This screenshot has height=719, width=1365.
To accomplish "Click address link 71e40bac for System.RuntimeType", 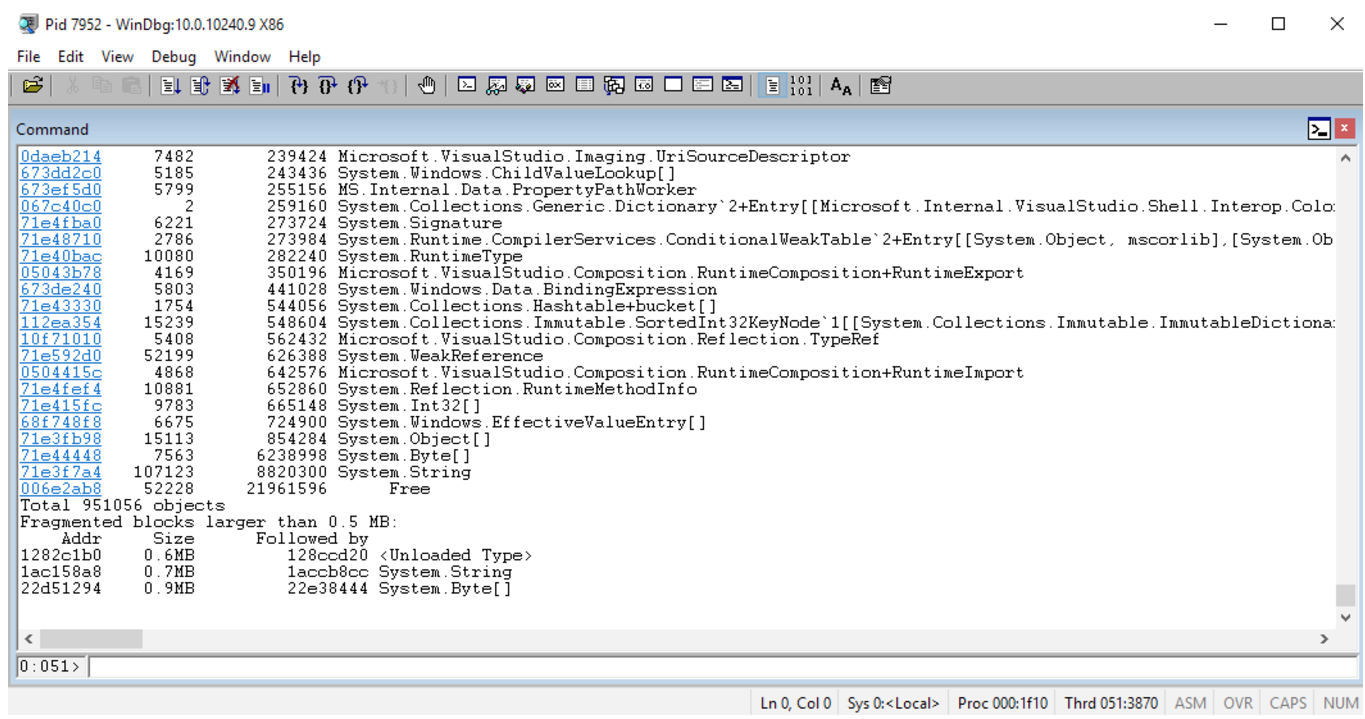I will (61, 256).
